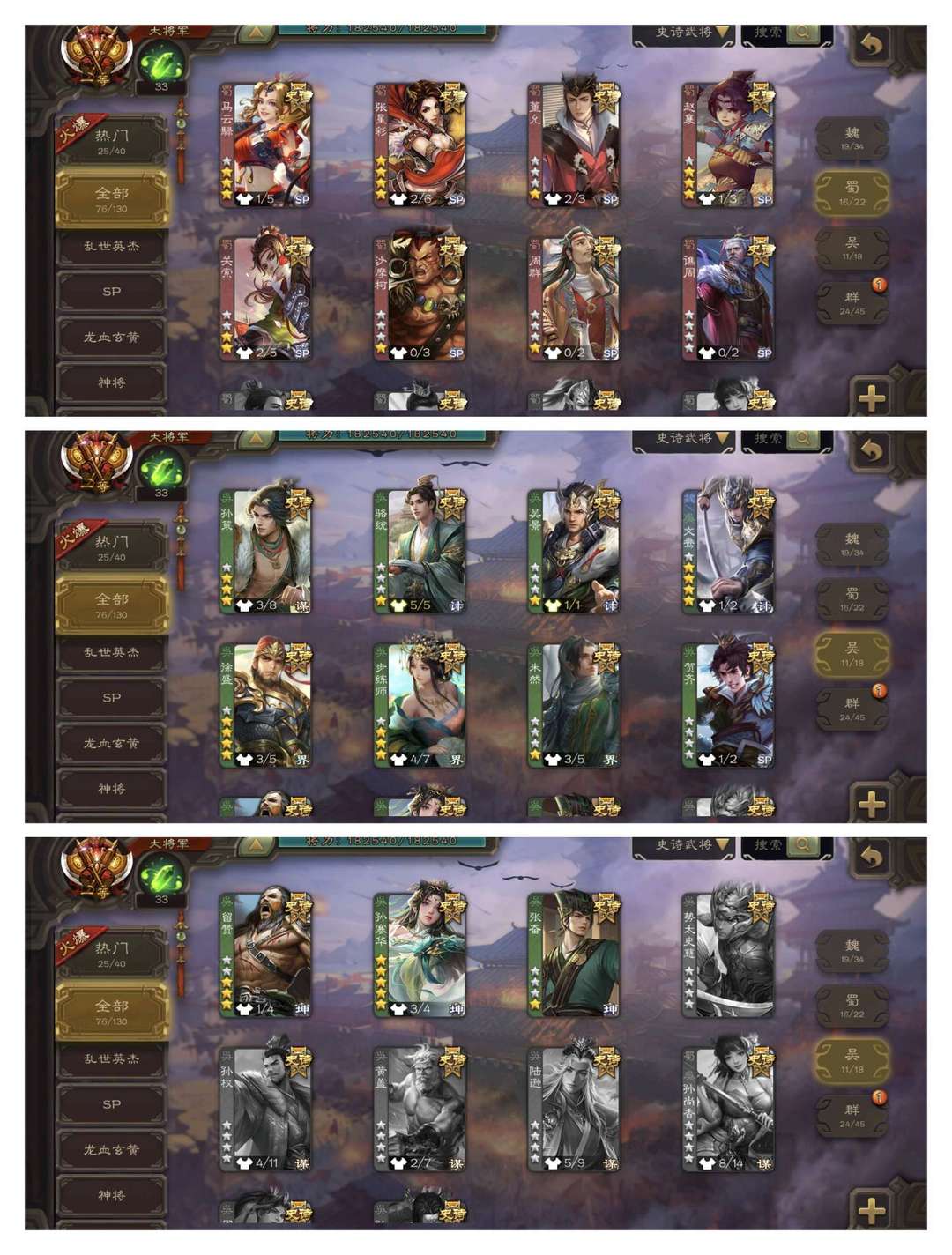Image resolution: width=952 pixels, height=1255 pixels.
Task: Select the 热门 category in the bottom screenshot
Action: (112, 953)
